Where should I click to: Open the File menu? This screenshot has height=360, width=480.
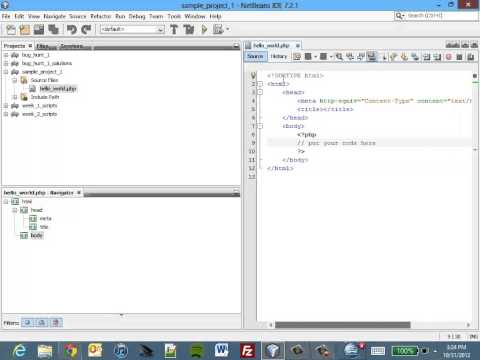coord(6,16)
